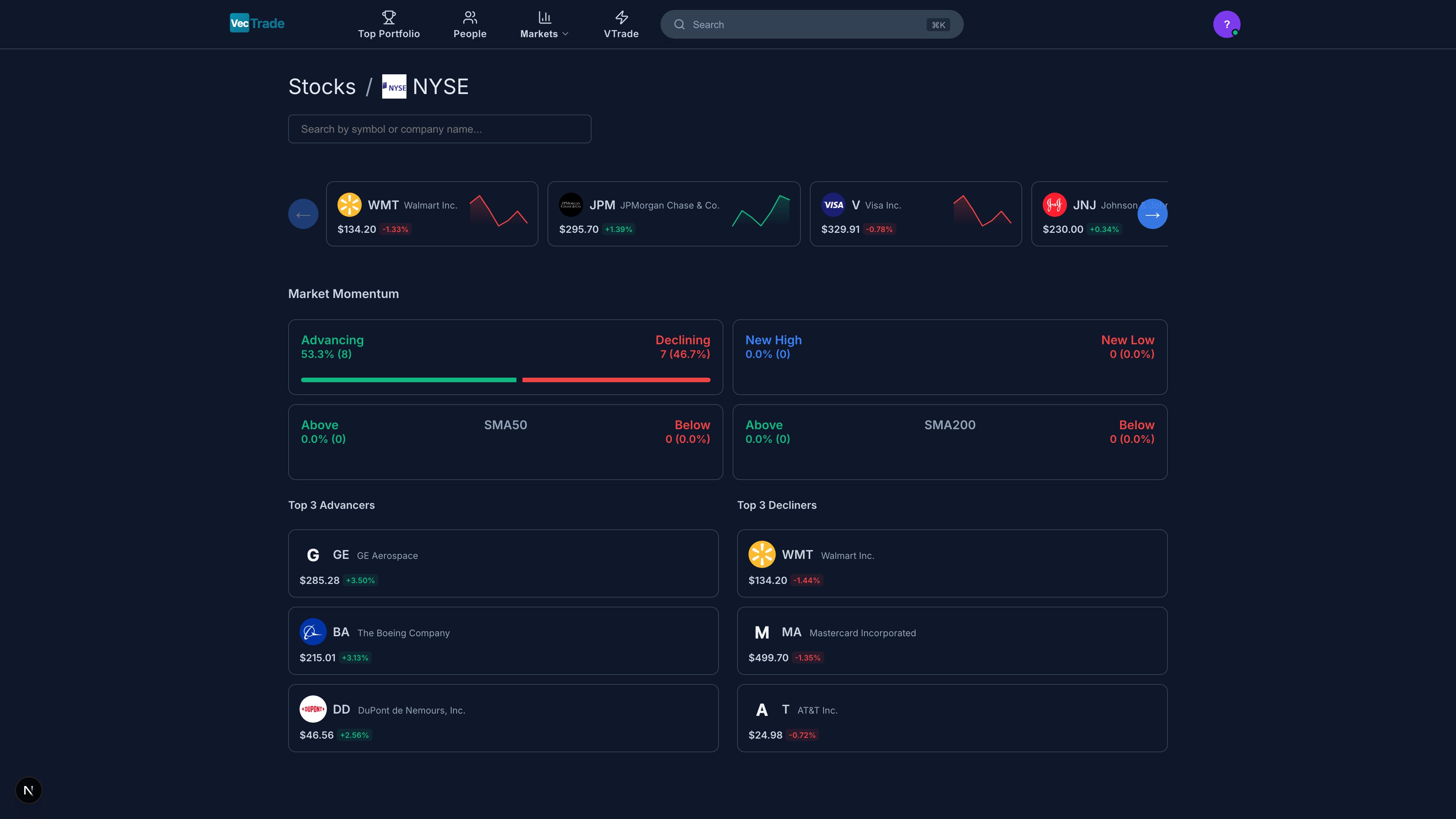Image resolution: width=1456 pixels, height=819 pixels.
Task: Click the AT&T A letter logo
Action: click(762, 709)
